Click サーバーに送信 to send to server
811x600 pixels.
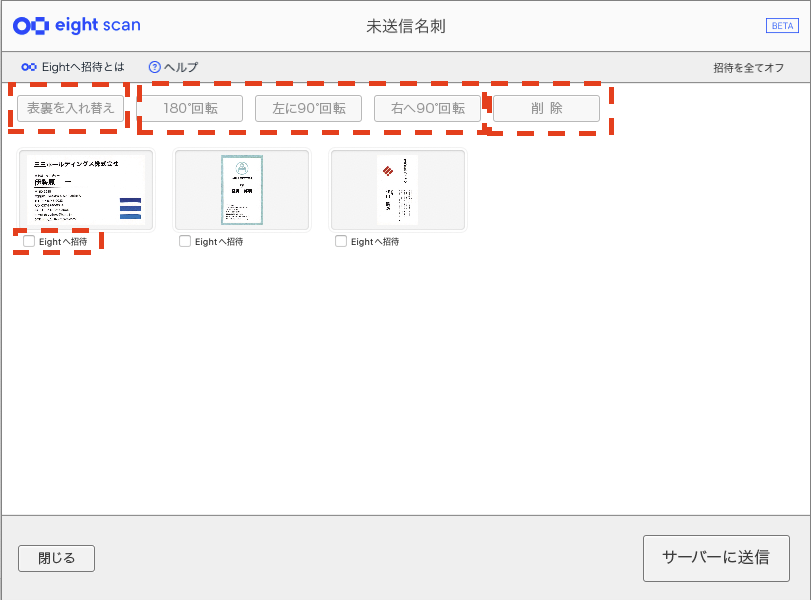716,558
